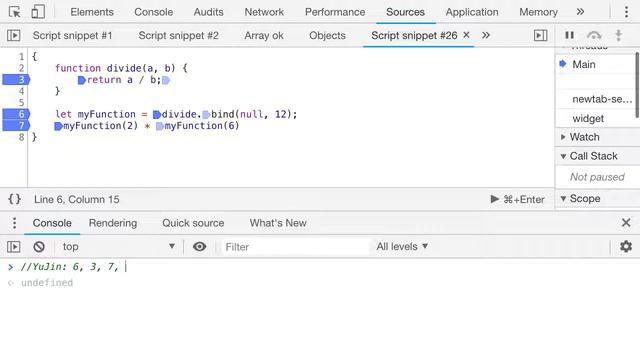This screenshot has height=360, width=640.
Task: Toggle breakpoint on line 7 gutter
Action: pyautogui.click(x=16, y=125)
